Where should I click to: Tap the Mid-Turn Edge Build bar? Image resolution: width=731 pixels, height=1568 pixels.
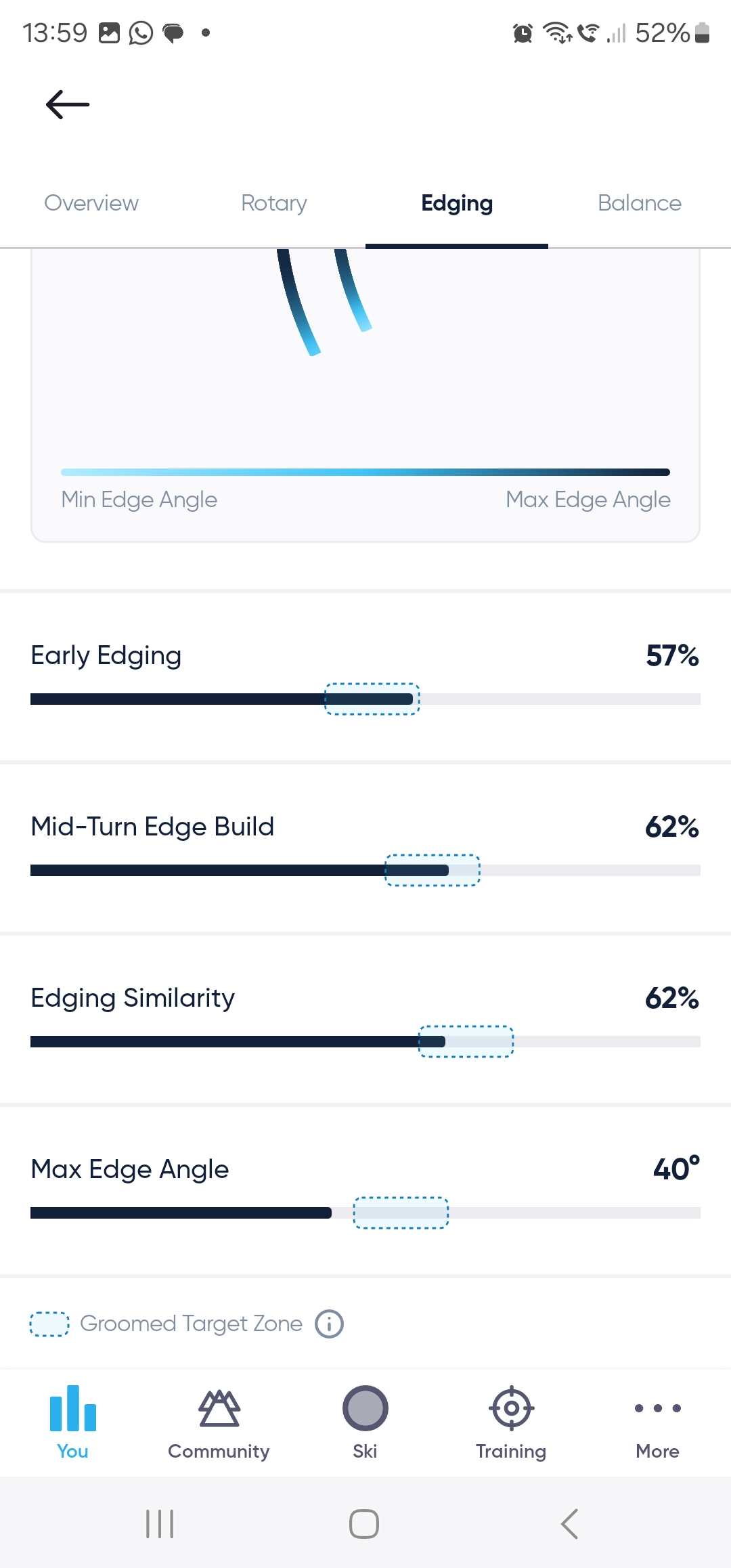click(x=365, y=871)
